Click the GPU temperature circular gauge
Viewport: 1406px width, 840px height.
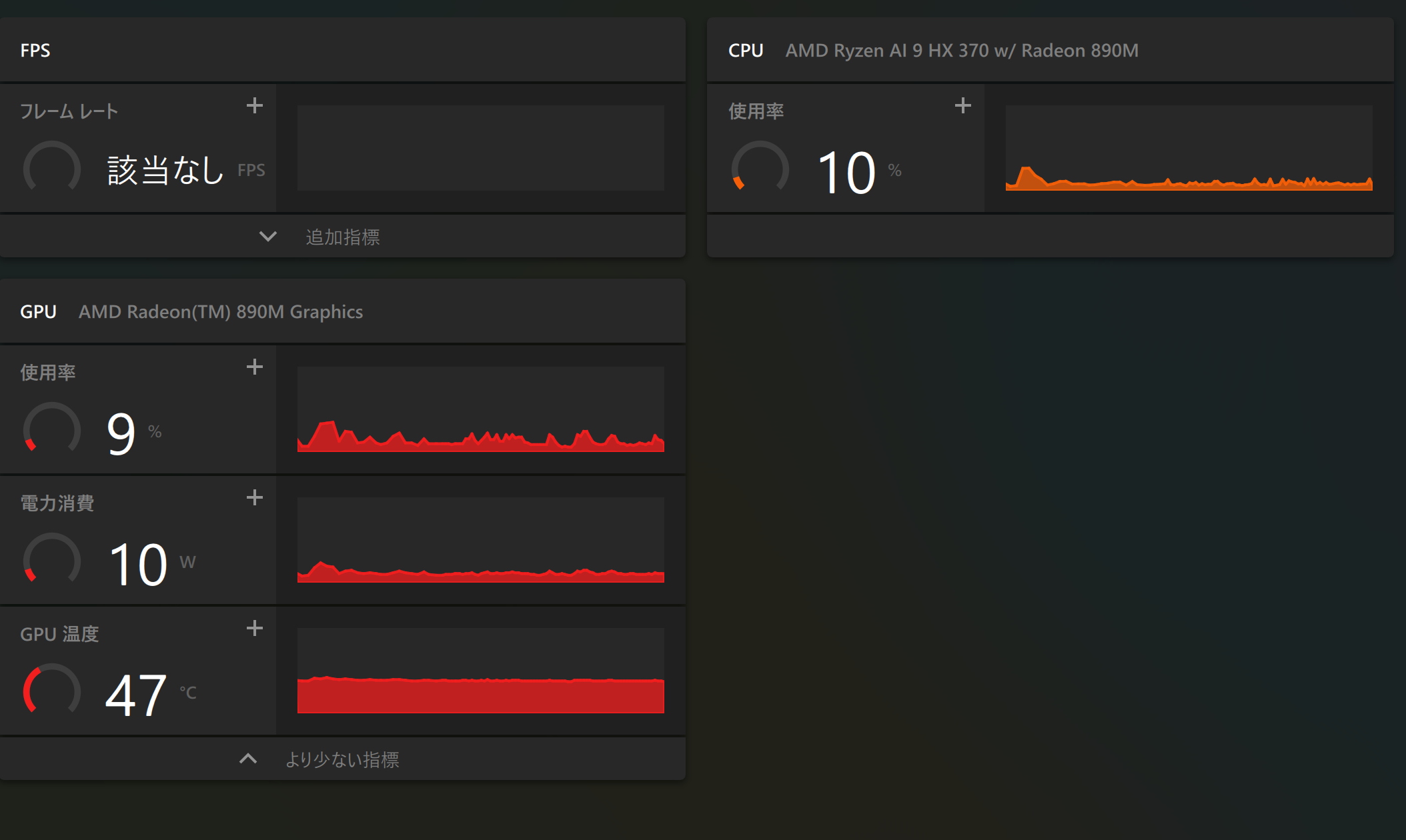pos(51,691)
